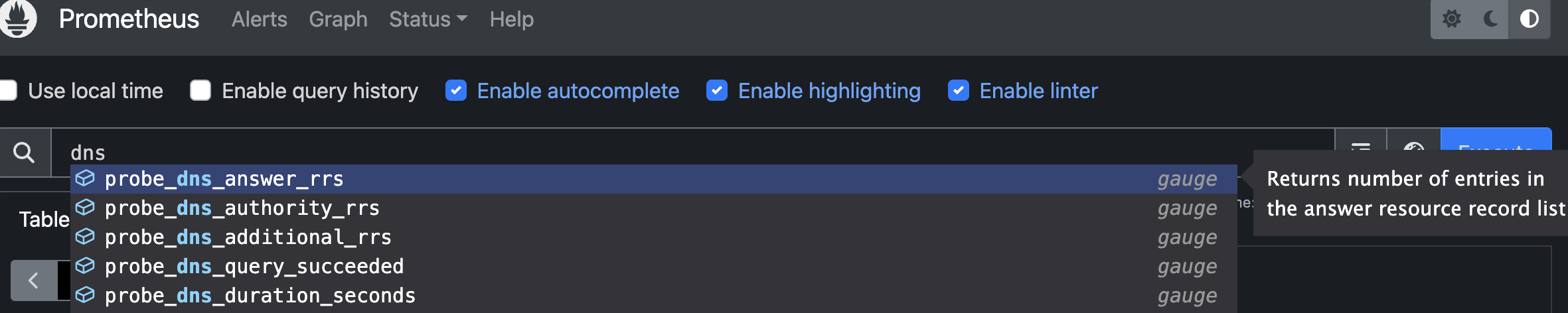This screenshot has width=1568, height=313.
Task: Click the format expression icon
Action: tap(1361, 147)
